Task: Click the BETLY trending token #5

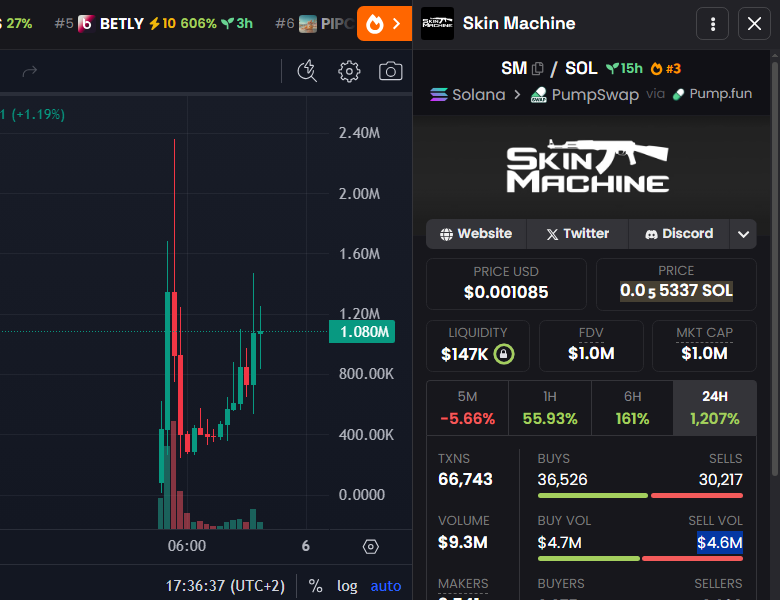Action: click(154, 23)
